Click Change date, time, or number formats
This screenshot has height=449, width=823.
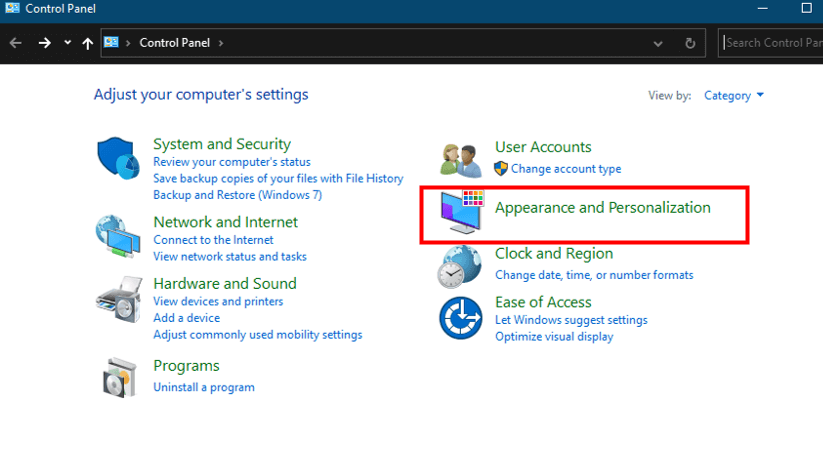click(x=594, y=275)
